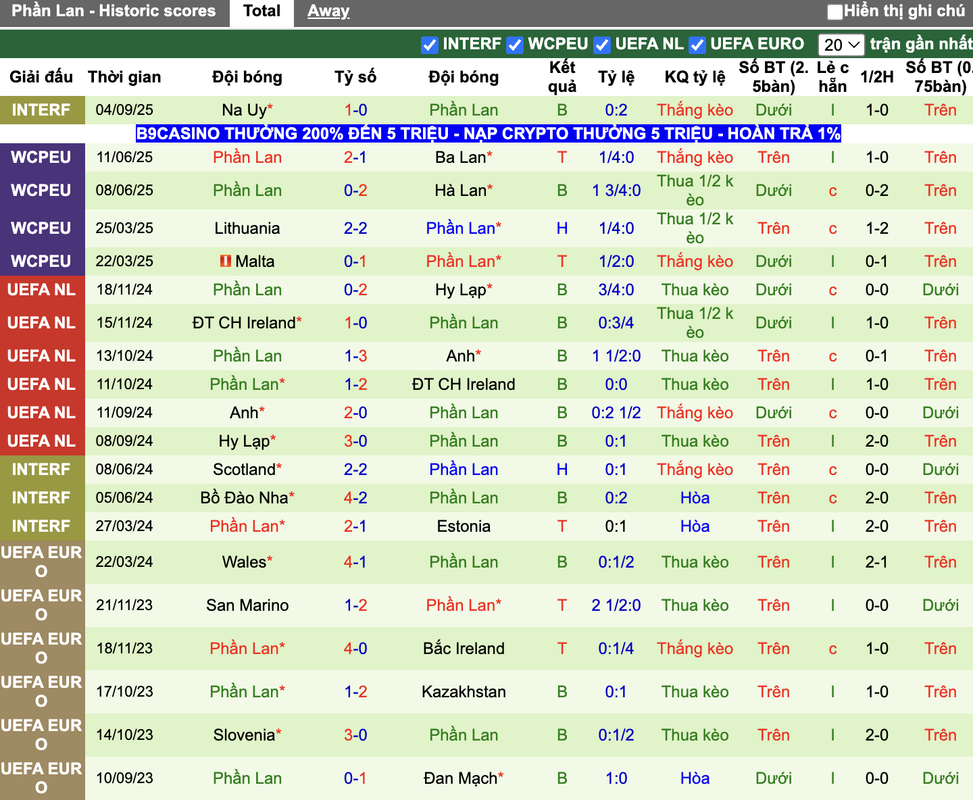Click the 4-0 score against Bắc Ireland
Screen dimensions: 973x800
point(356,649)
